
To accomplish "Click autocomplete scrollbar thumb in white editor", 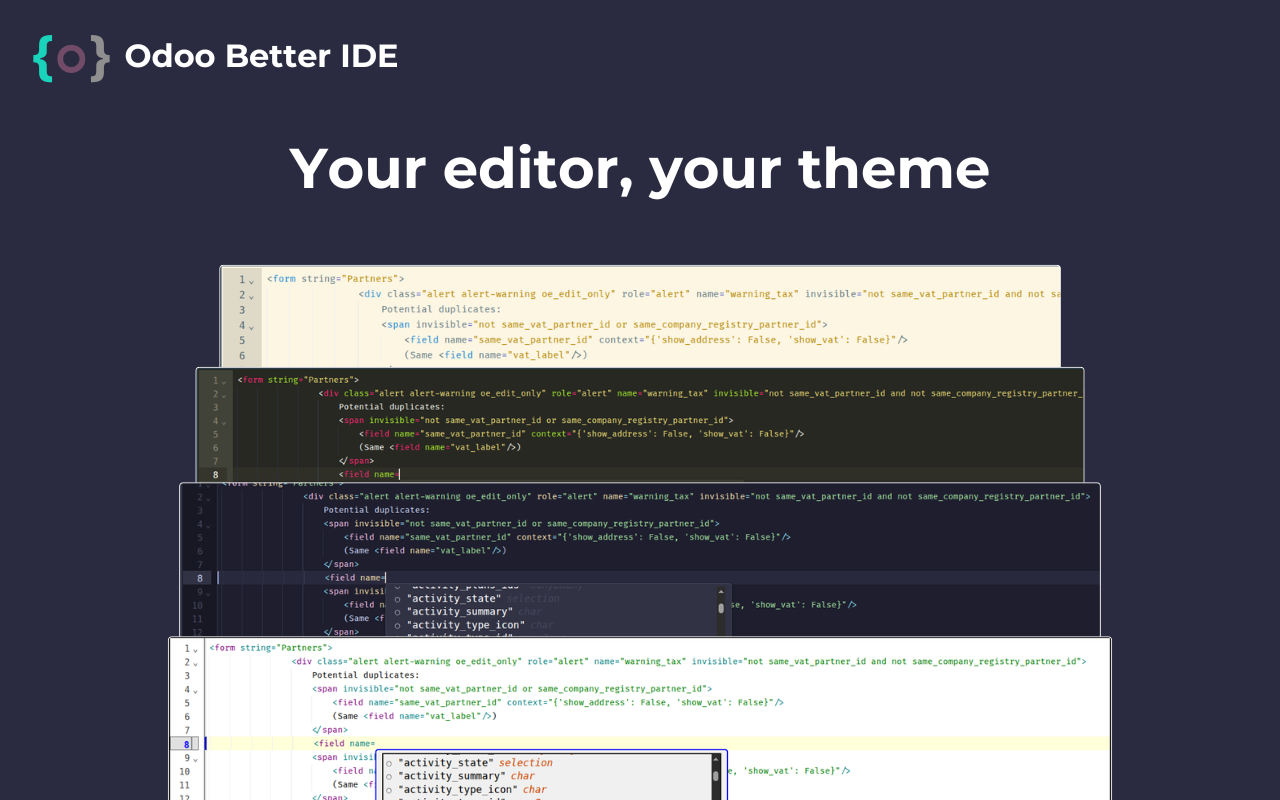I will pyautogui.click(x=716, y=774).
